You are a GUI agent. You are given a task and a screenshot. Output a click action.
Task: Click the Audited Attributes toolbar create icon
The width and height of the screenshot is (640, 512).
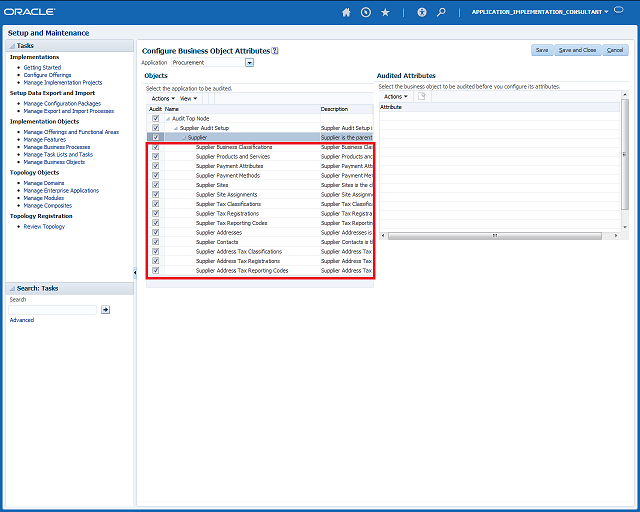[x=422, y=96]
